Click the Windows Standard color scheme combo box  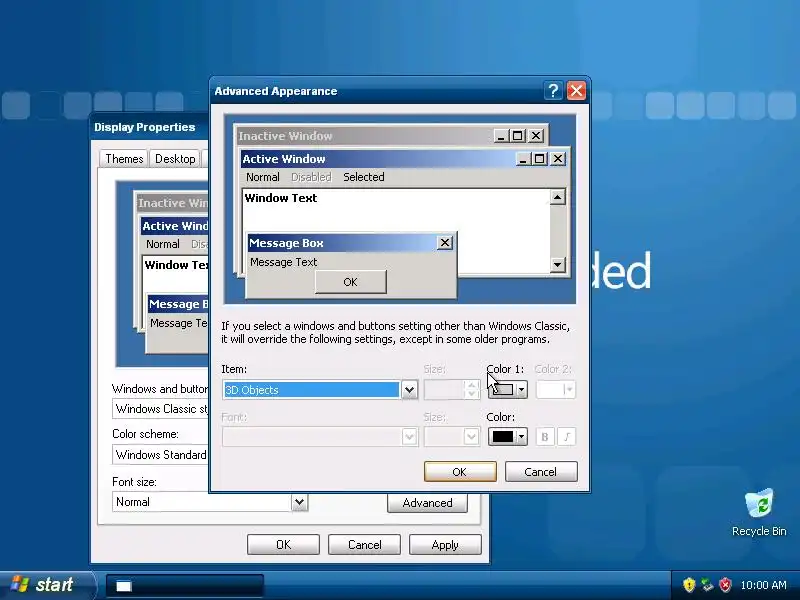point(160,455)
